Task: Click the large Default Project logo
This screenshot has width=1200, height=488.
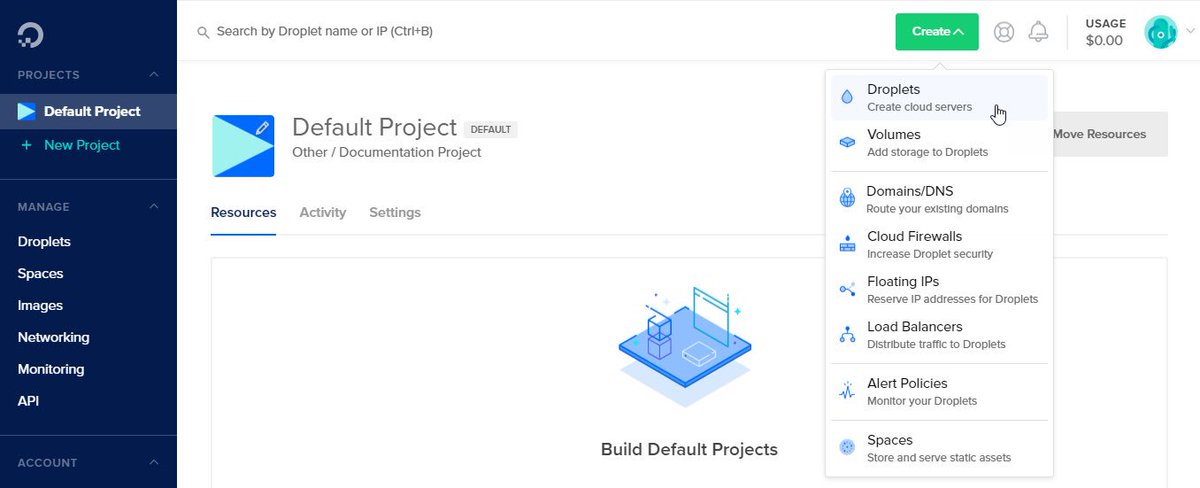Action: click(x=243, y=146)
